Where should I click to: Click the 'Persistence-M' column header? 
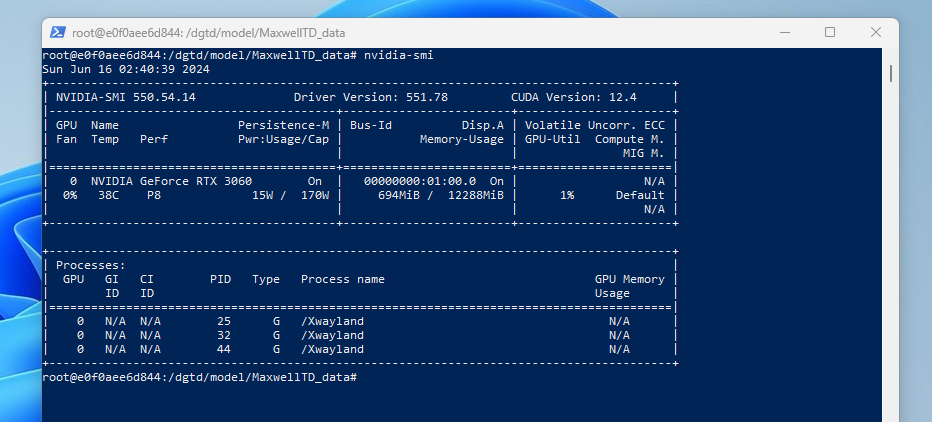pos(284,125)
